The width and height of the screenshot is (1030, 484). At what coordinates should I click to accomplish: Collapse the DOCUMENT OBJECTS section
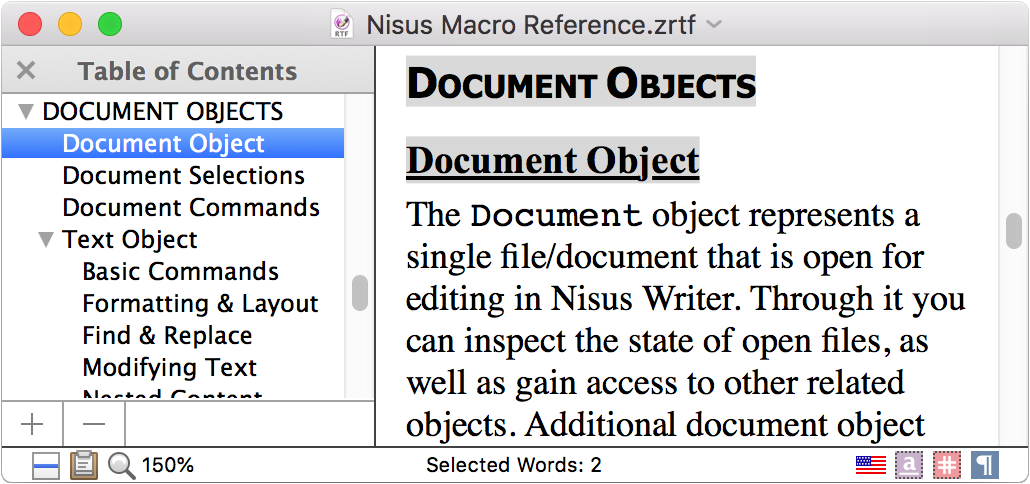coord(26,112)
